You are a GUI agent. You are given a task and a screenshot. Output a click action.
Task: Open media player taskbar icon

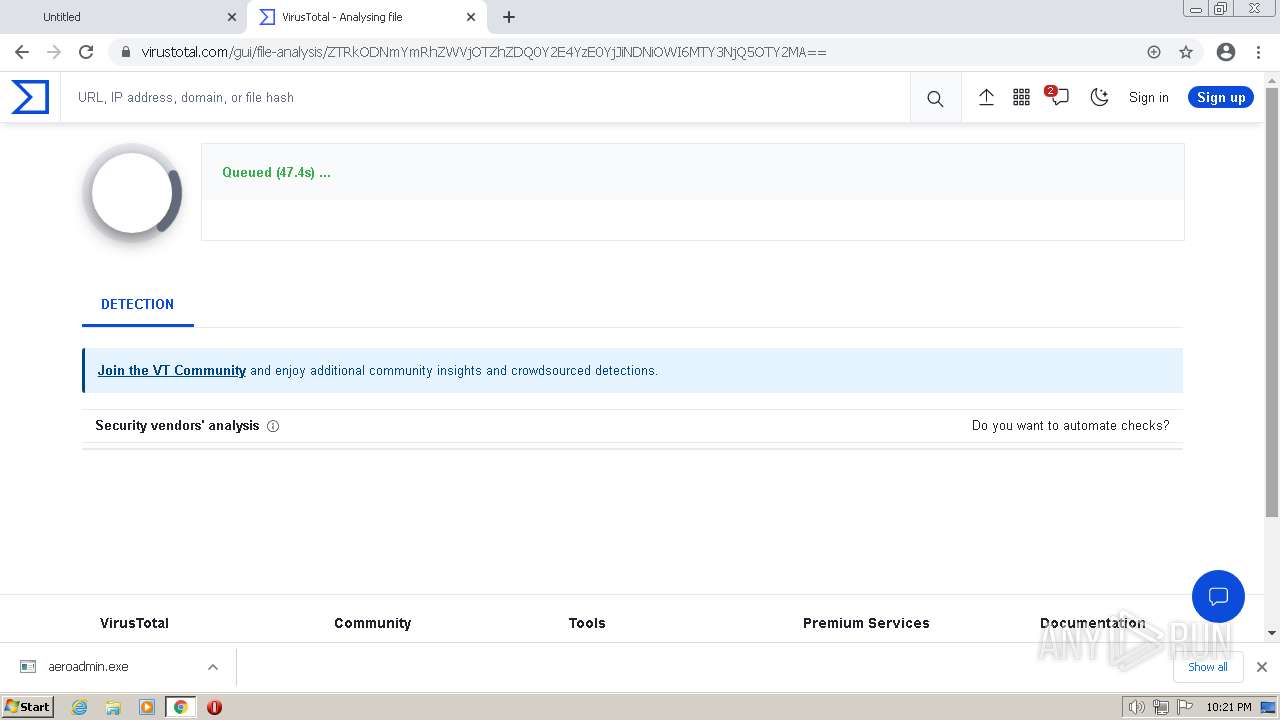[x=147, y=707]
